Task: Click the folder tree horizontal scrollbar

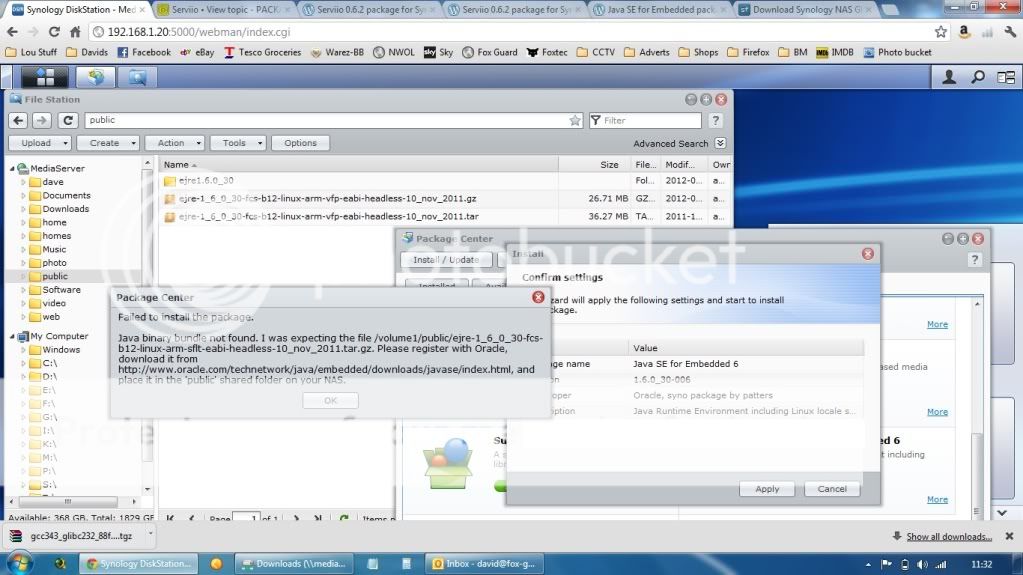Action: 69,501
